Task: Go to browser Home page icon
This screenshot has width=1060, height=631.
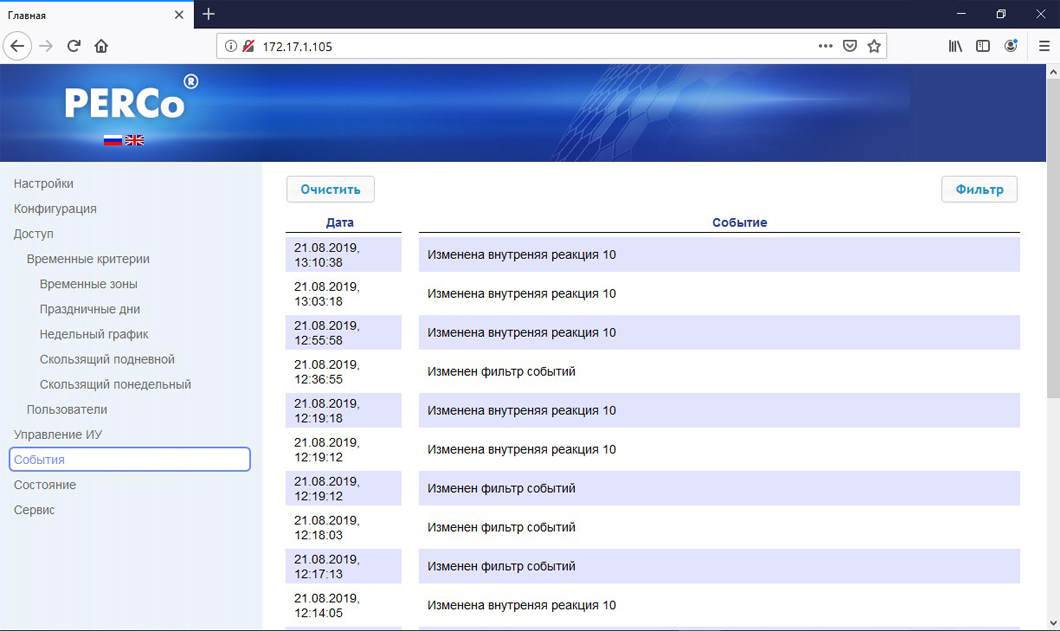Action: [101, 46]
